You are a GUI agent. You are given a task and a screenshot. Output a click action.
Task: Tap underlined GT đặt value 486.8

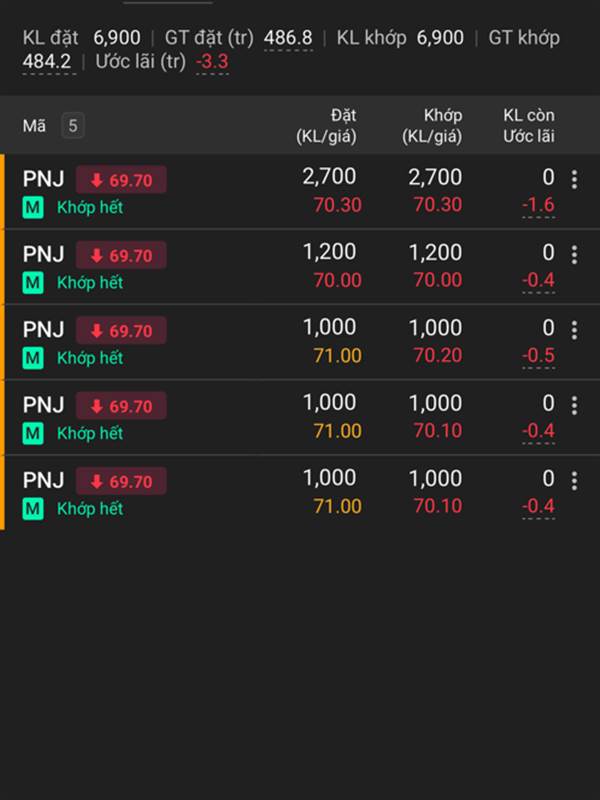click(288, 38)
